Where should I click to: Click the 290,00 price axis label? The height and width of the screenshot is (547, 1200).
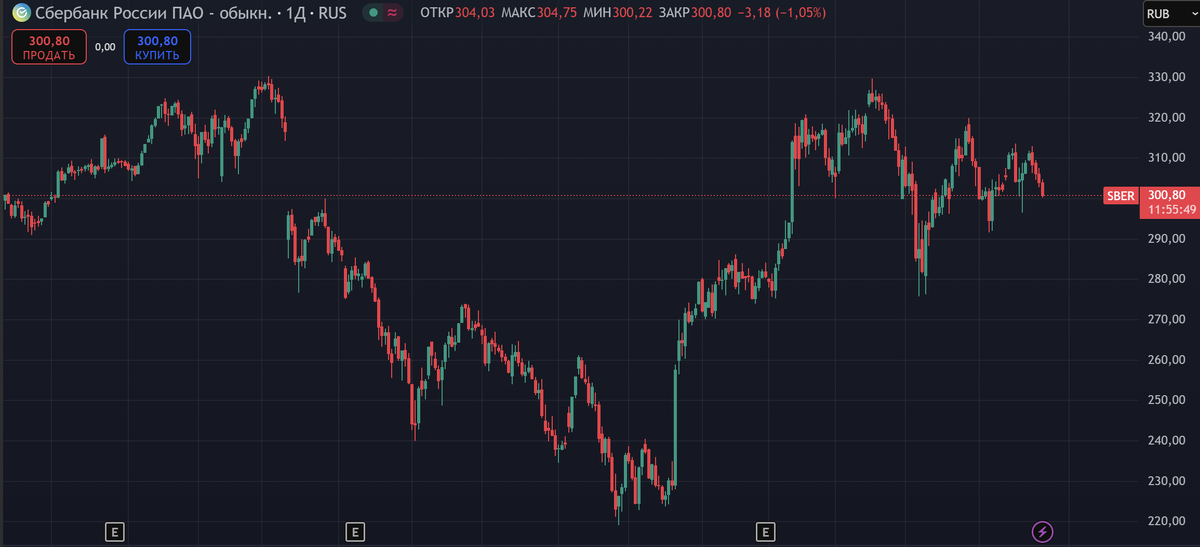tap(1166, 238)
